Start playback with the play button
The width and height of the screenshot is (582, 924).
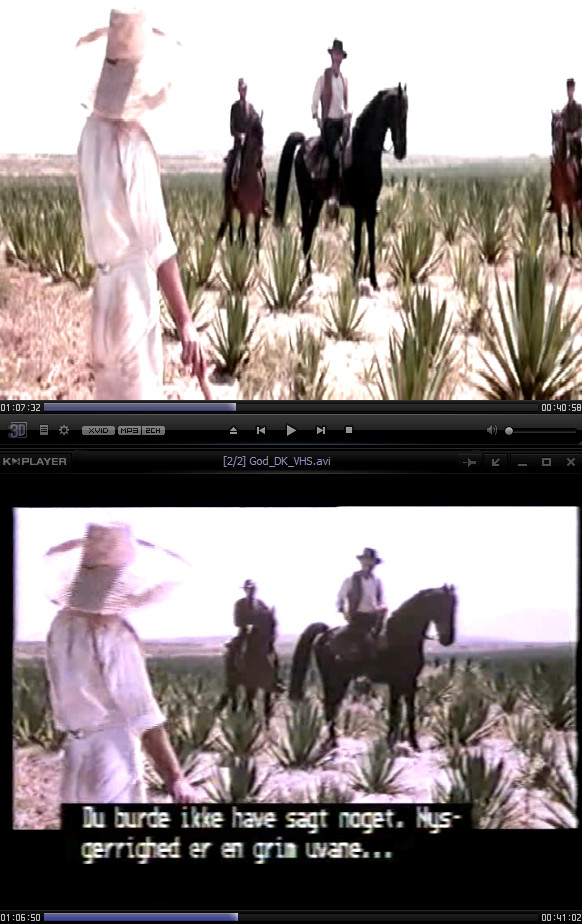click(290, 430)
